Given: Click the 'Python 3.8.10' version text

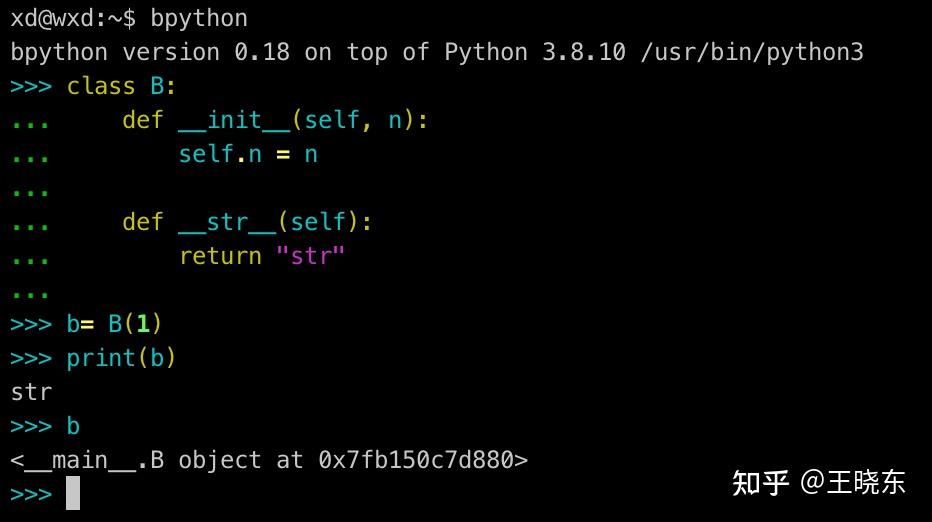Looking at the screenshot, I should coord(535,52).
